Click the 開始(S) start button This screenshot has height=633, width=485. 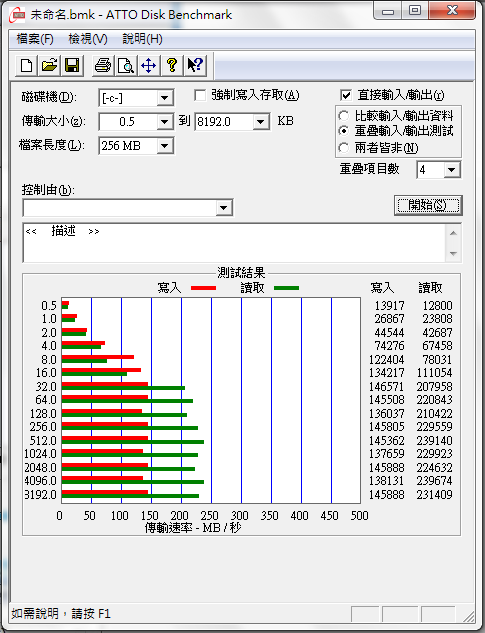(x=428, y=205)
